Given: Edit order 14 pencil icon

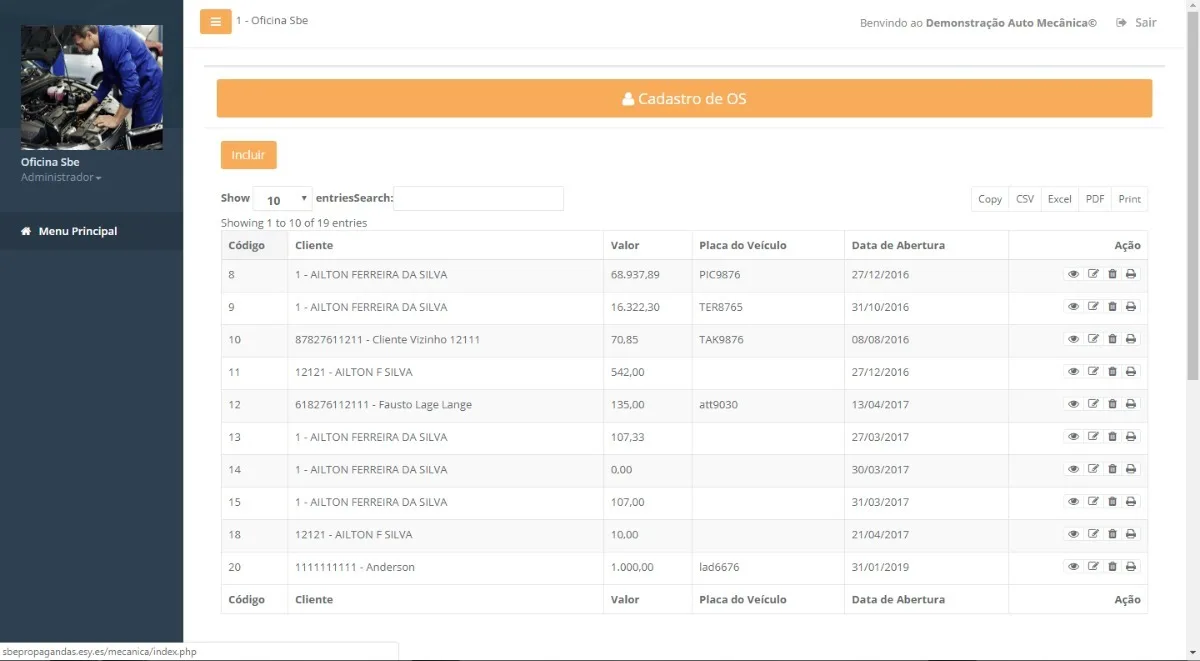Looking at the screenshot, I should tap(1093, 469).
